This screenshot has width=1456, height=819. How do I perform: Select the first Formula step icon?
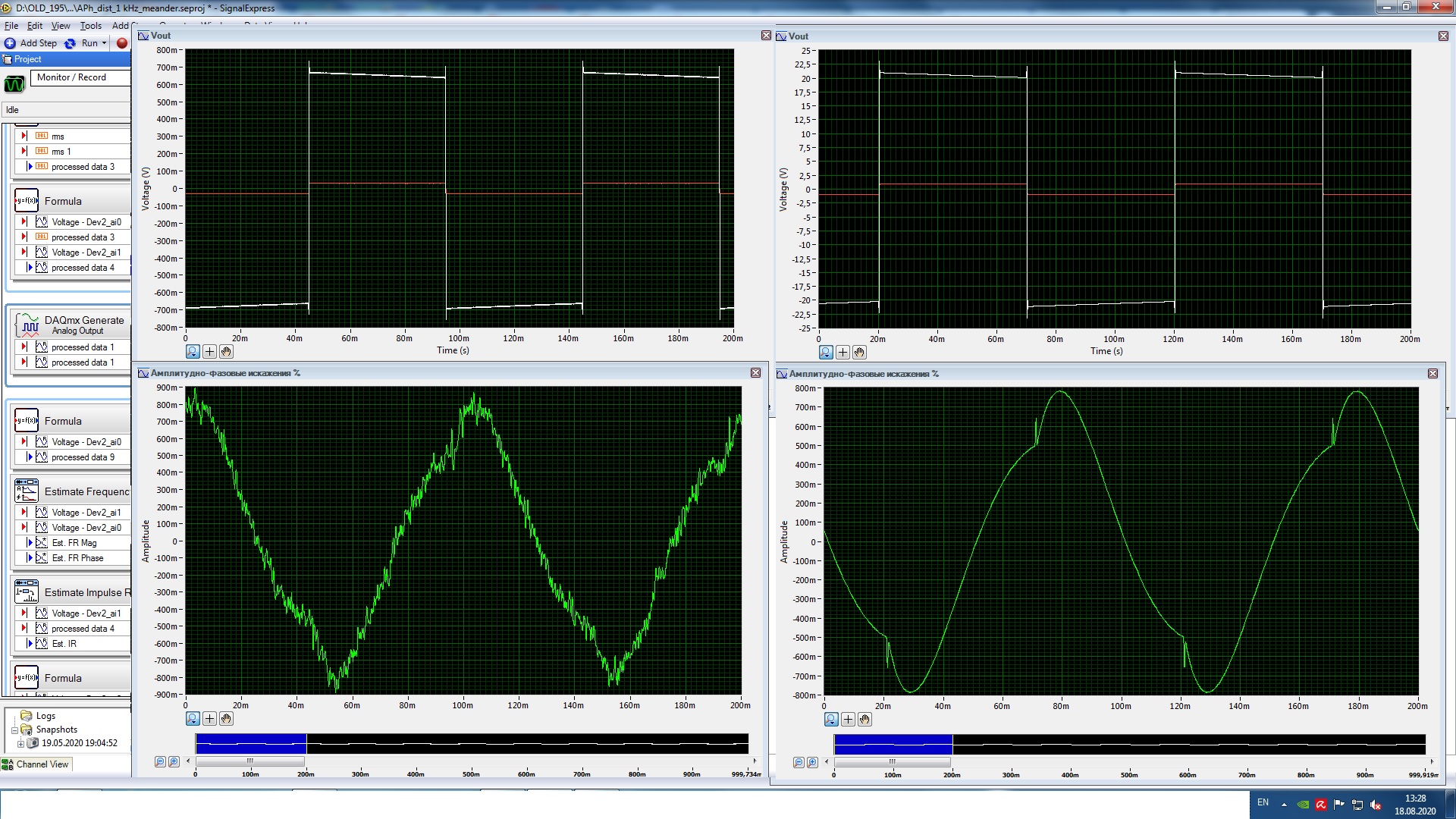click(27, 201)
